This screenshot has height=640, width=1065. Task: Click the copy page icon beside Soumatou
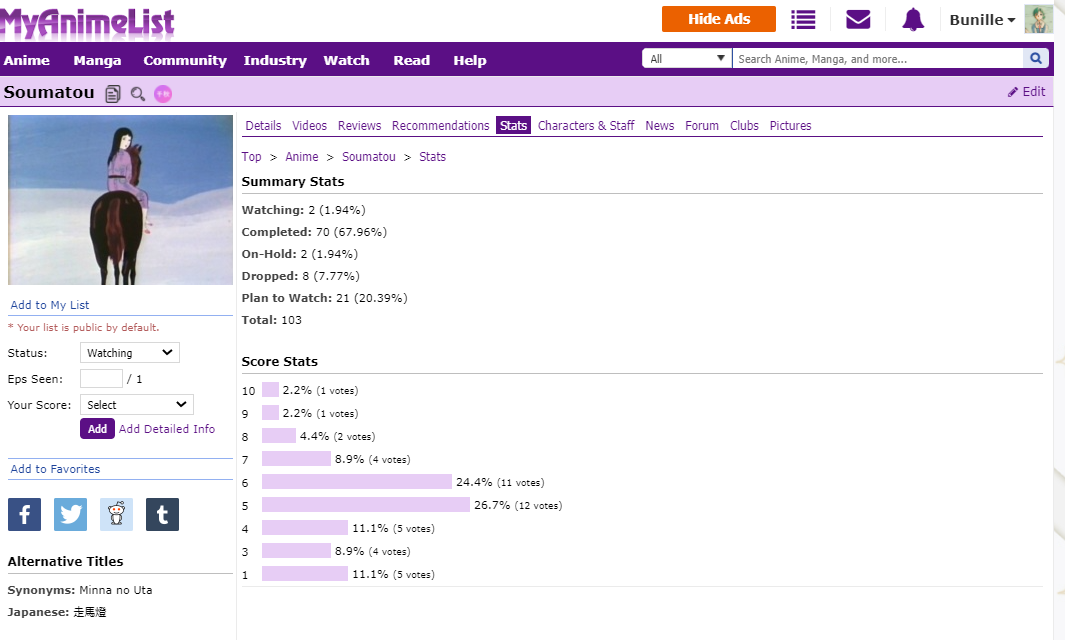[x=113, y=94]
